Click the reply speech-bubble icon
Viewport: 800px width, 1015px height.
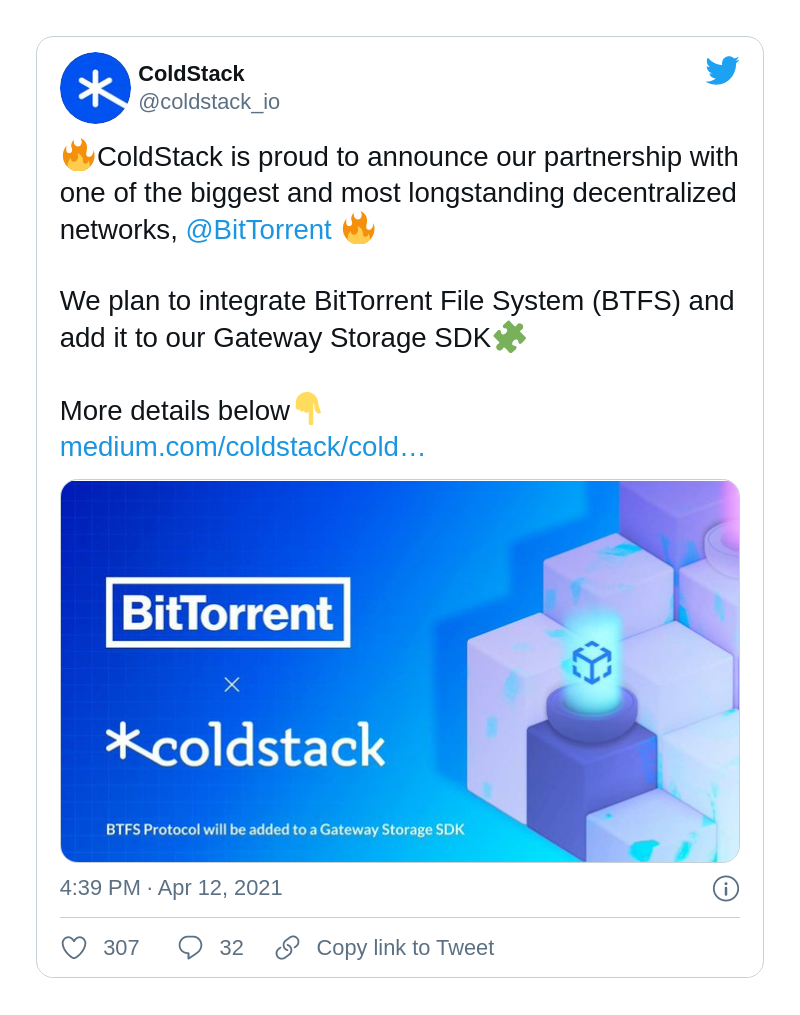[x=191, y=947]
